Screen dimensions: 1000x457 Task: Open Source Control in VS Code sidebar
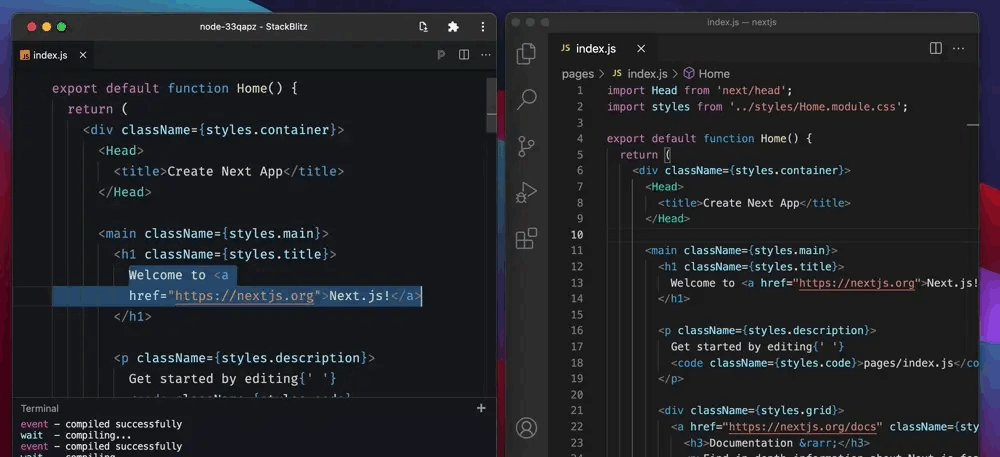(526, 146)
